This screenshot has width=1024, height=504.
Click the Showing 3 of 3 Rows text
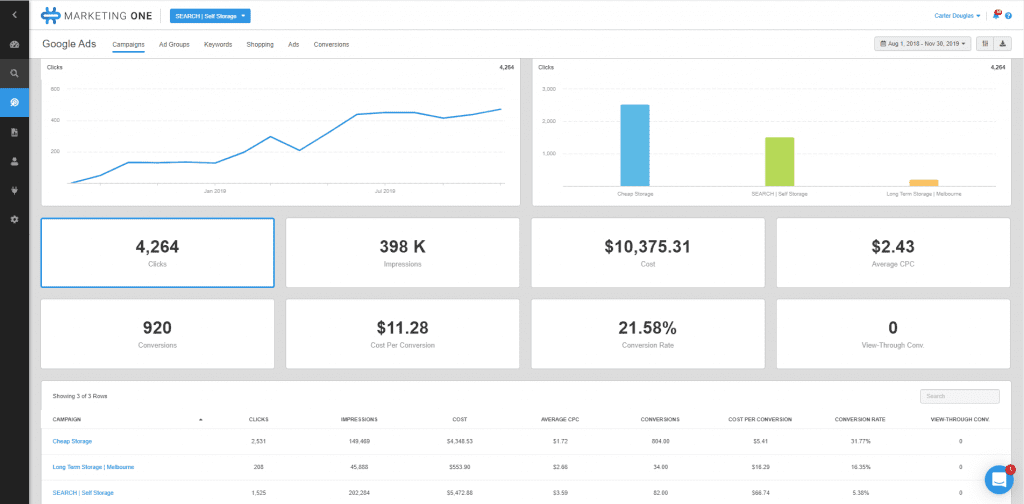click(80, 396)
